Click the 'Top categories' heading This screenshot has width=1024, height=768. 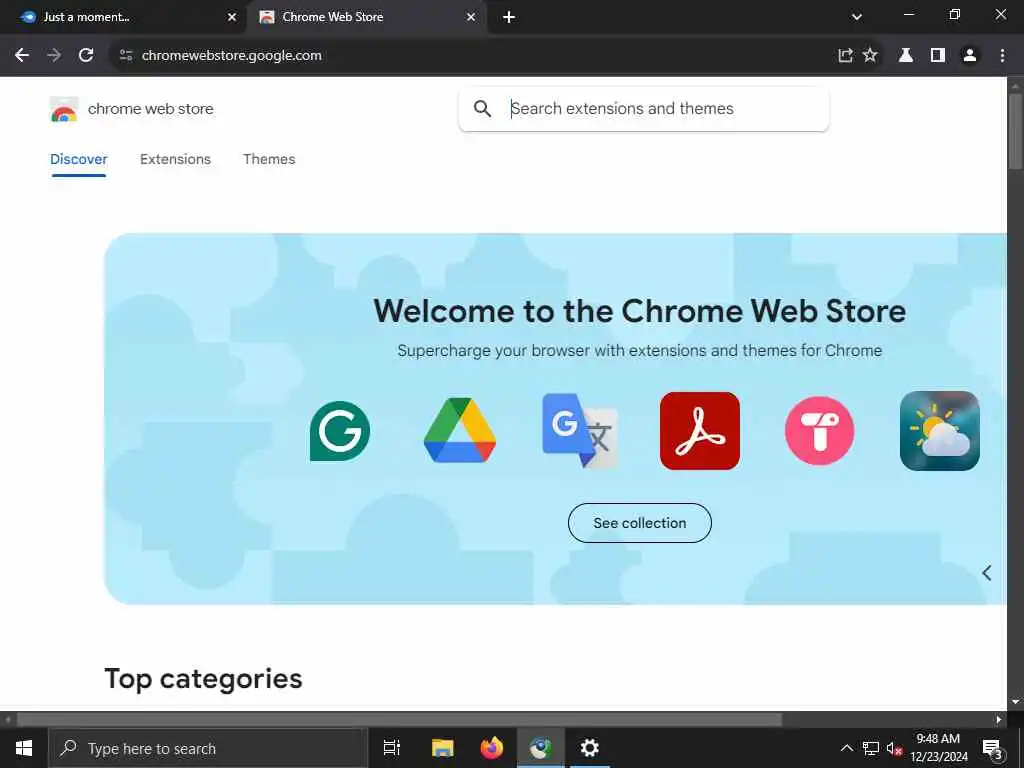(x=203, y=679)
